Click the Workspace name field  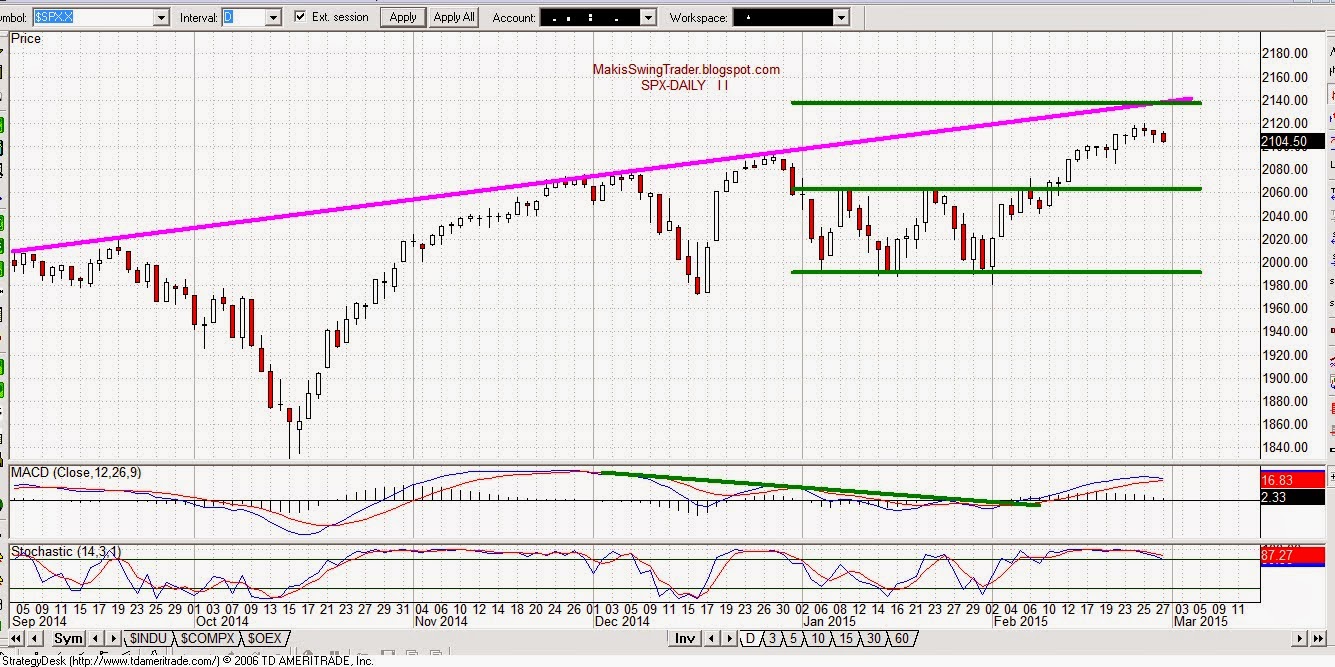pyautogui.click(x=783, y=17)
